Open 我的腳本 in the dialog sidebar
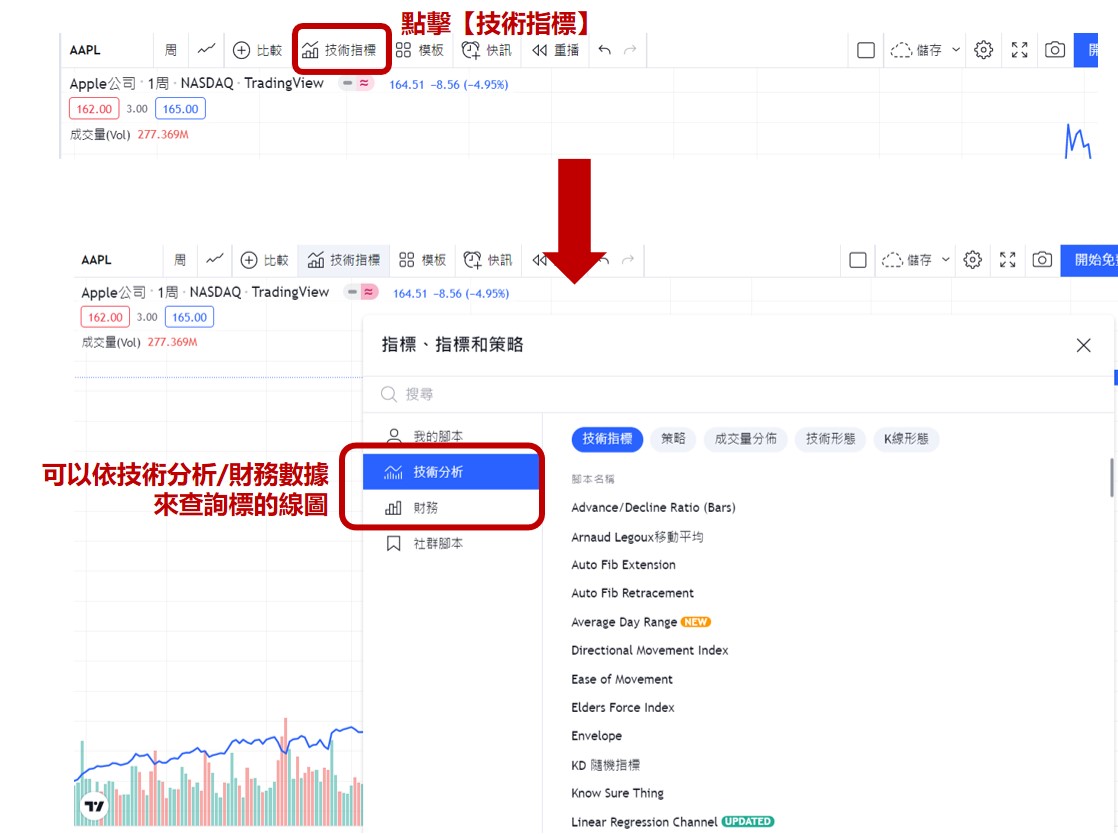 (452, 436)
